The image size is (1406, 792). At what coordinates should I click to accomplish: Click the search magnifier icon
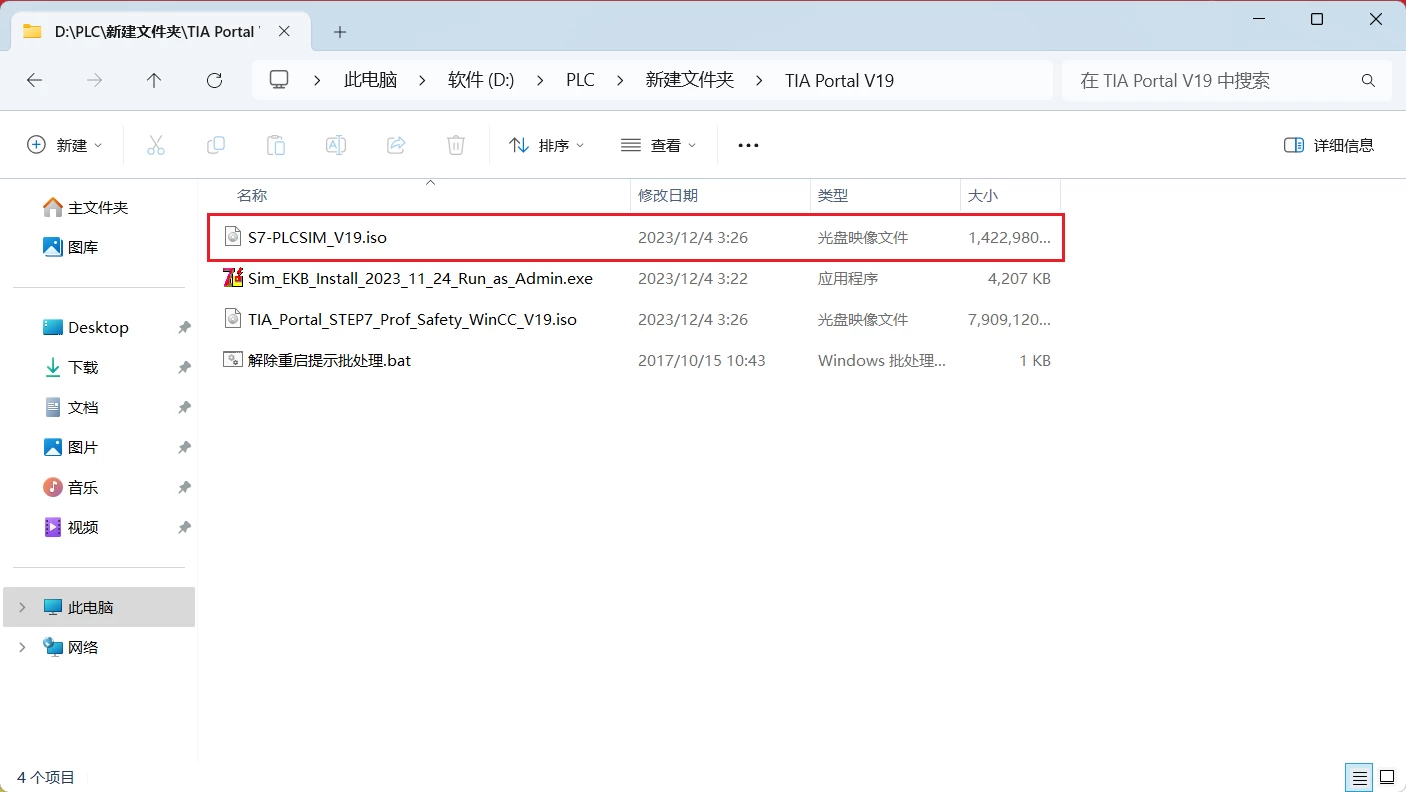click(1368, 81)
